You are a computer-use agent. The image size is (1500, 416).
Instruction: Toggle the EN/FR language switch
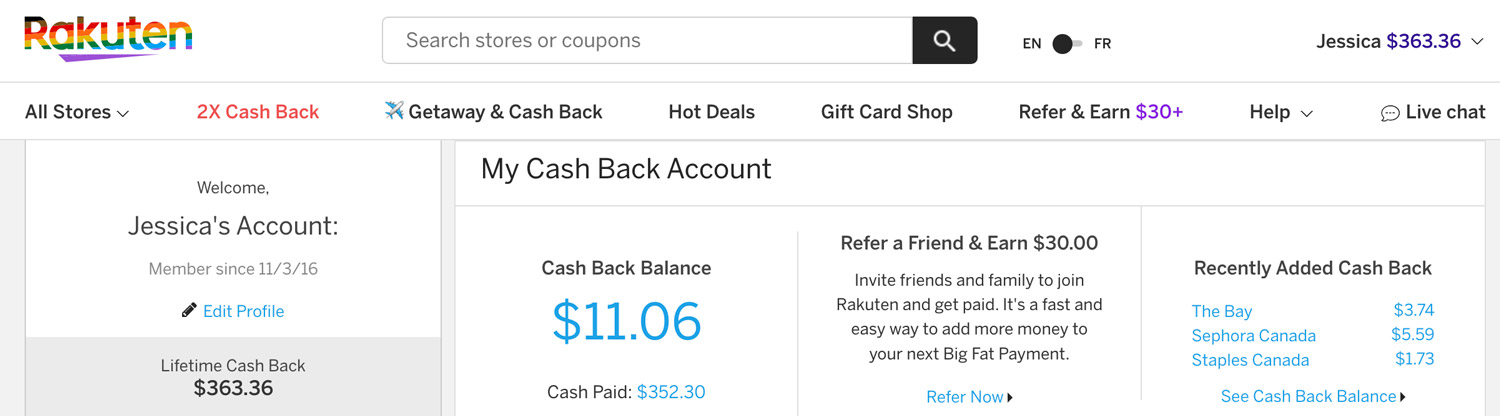(1066, 44)
